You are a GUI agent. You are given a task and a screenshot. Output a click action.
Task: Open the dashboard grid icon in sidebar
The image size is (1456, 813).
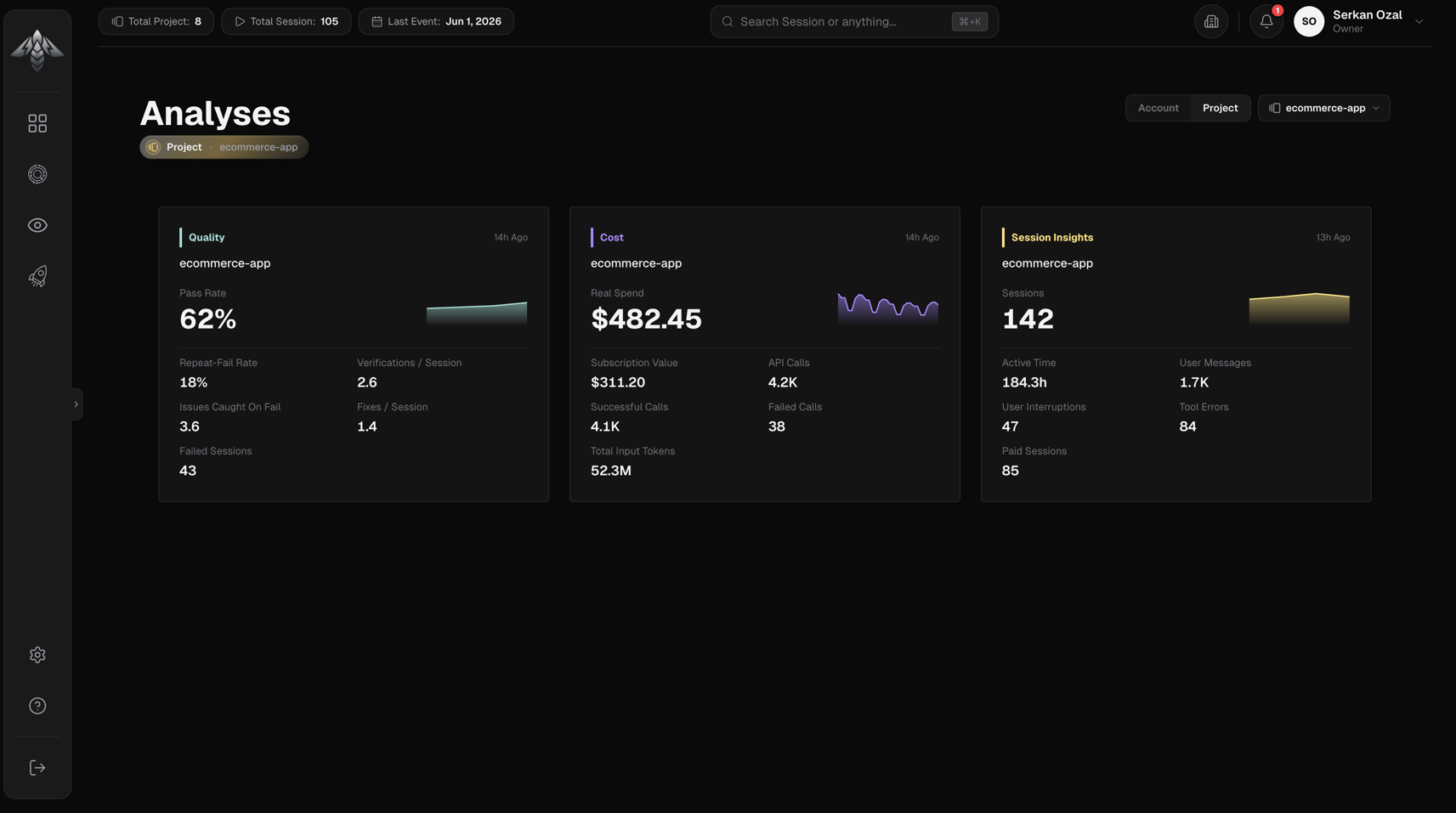click(x=37, y=123)
